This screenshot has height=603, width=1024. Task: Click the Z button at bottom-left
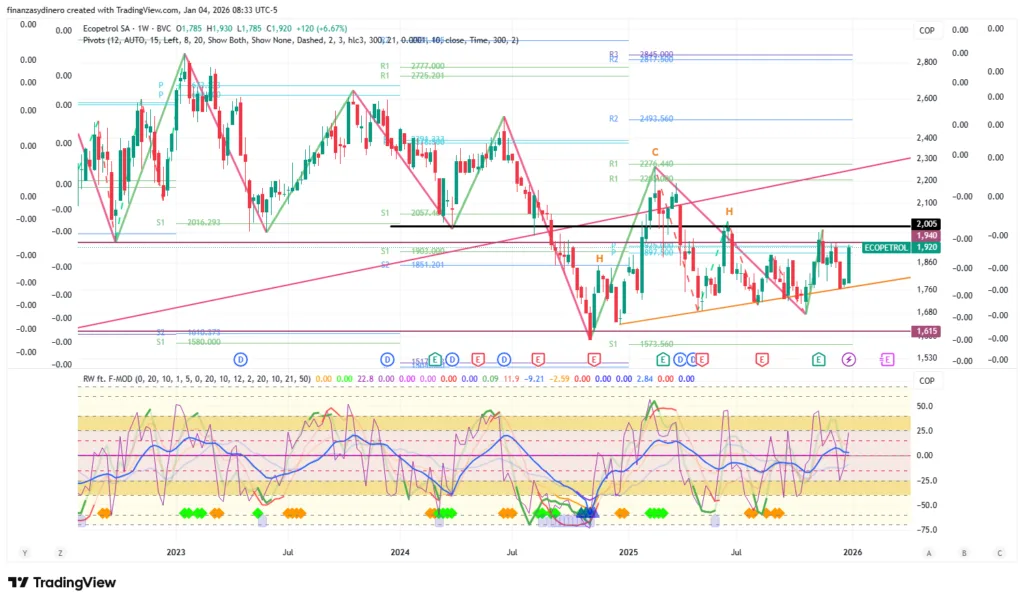click(60, 552)
